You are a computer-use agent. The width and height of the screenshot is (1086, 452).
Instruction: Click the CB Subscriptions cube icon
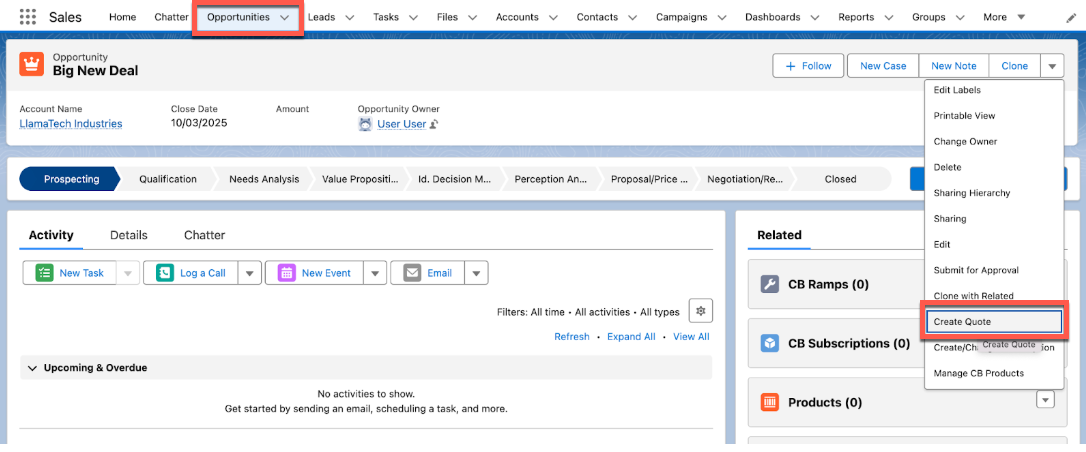click(769, 343)
